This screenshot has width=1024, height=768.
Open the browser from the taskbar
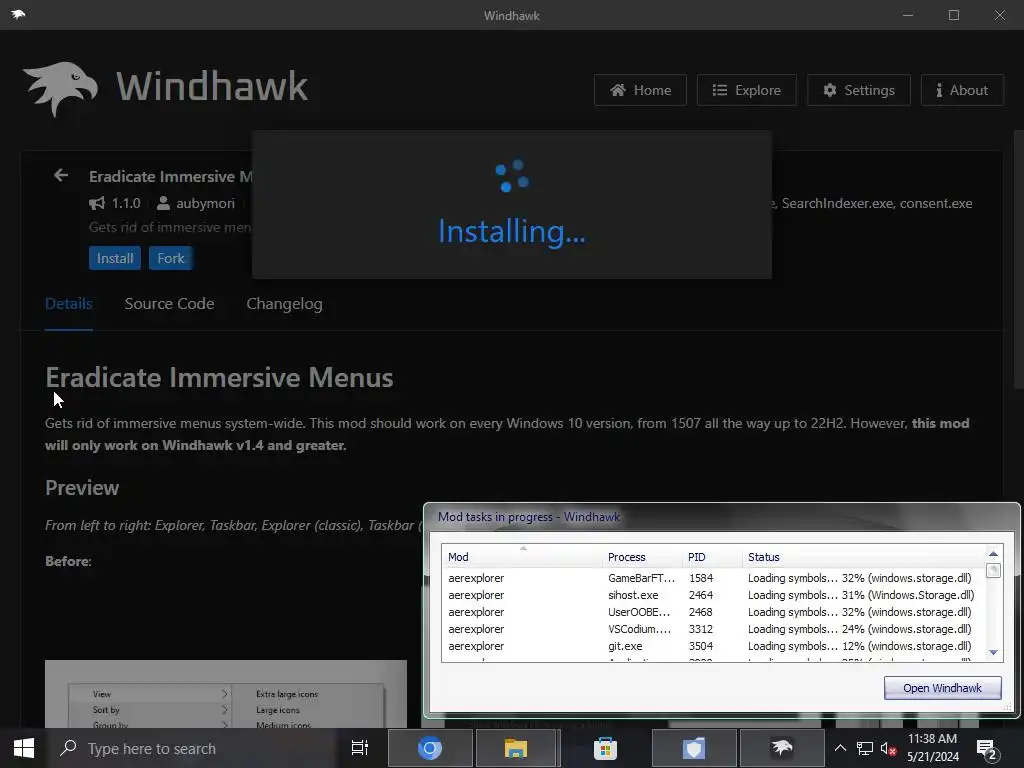click(x=430, y=748)
